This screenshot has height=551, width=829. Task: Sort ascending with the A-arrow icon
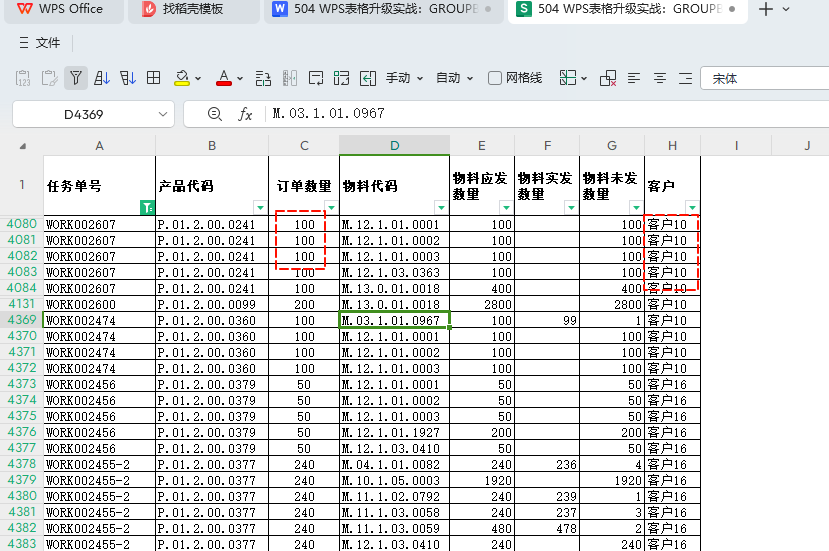coord(102,78)
